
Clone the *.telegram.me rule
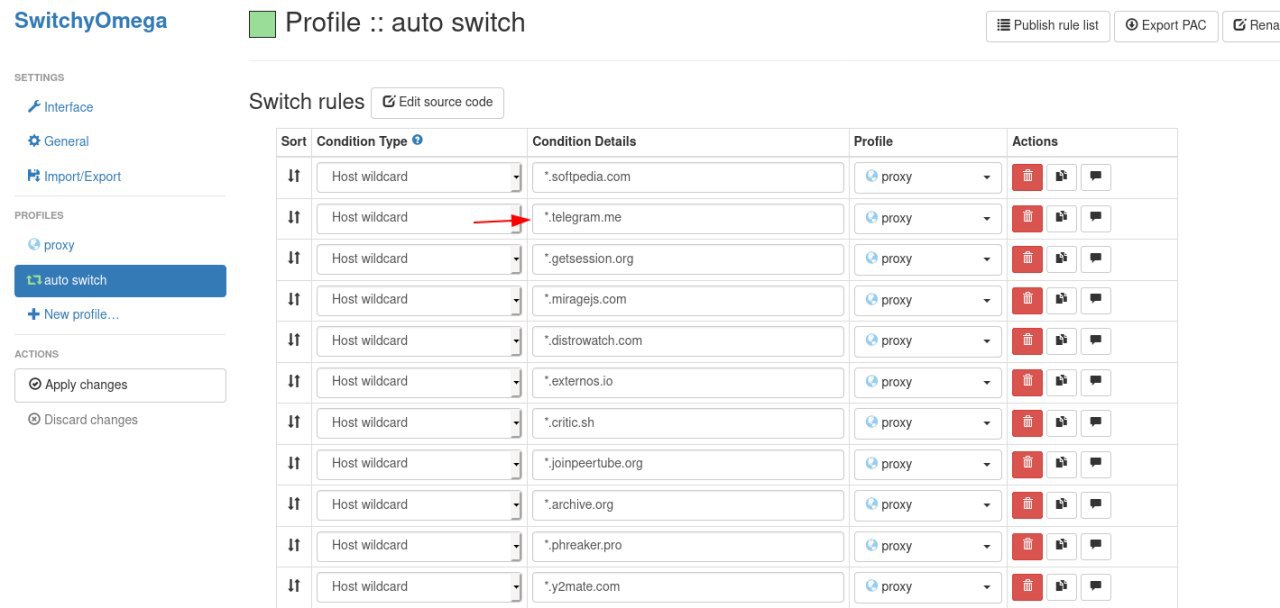tap(1061, 218)
